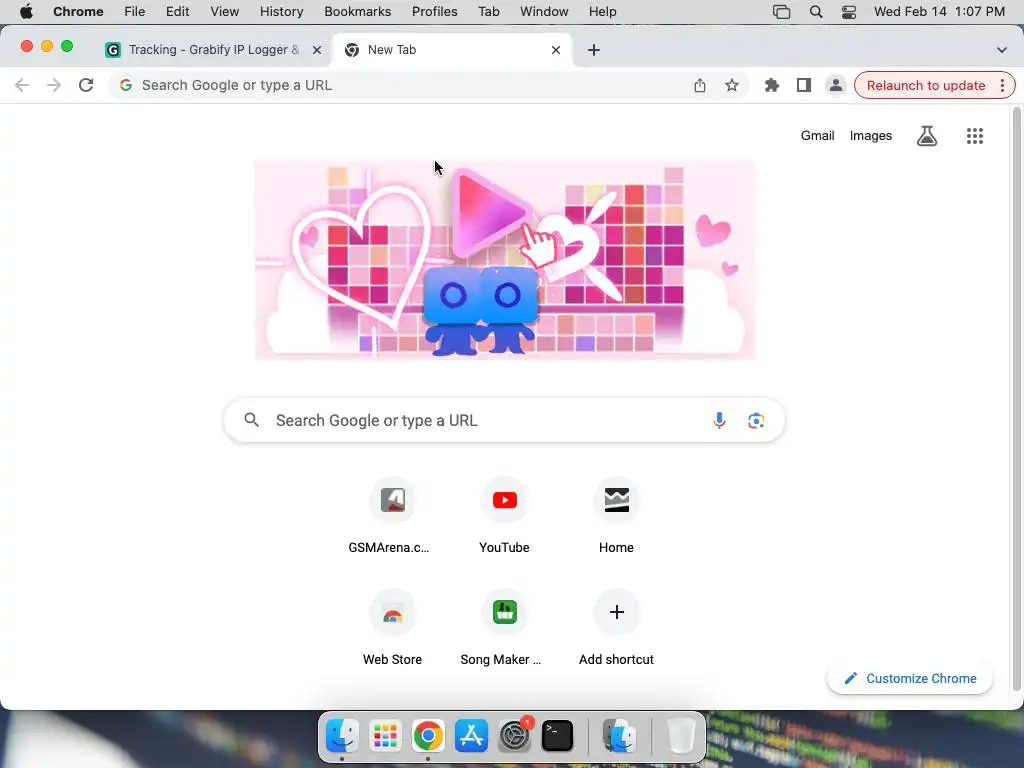Click the Valentine's Google Doodle
The width and height of the screenshot is (1024, 768).
pos(505,260)
